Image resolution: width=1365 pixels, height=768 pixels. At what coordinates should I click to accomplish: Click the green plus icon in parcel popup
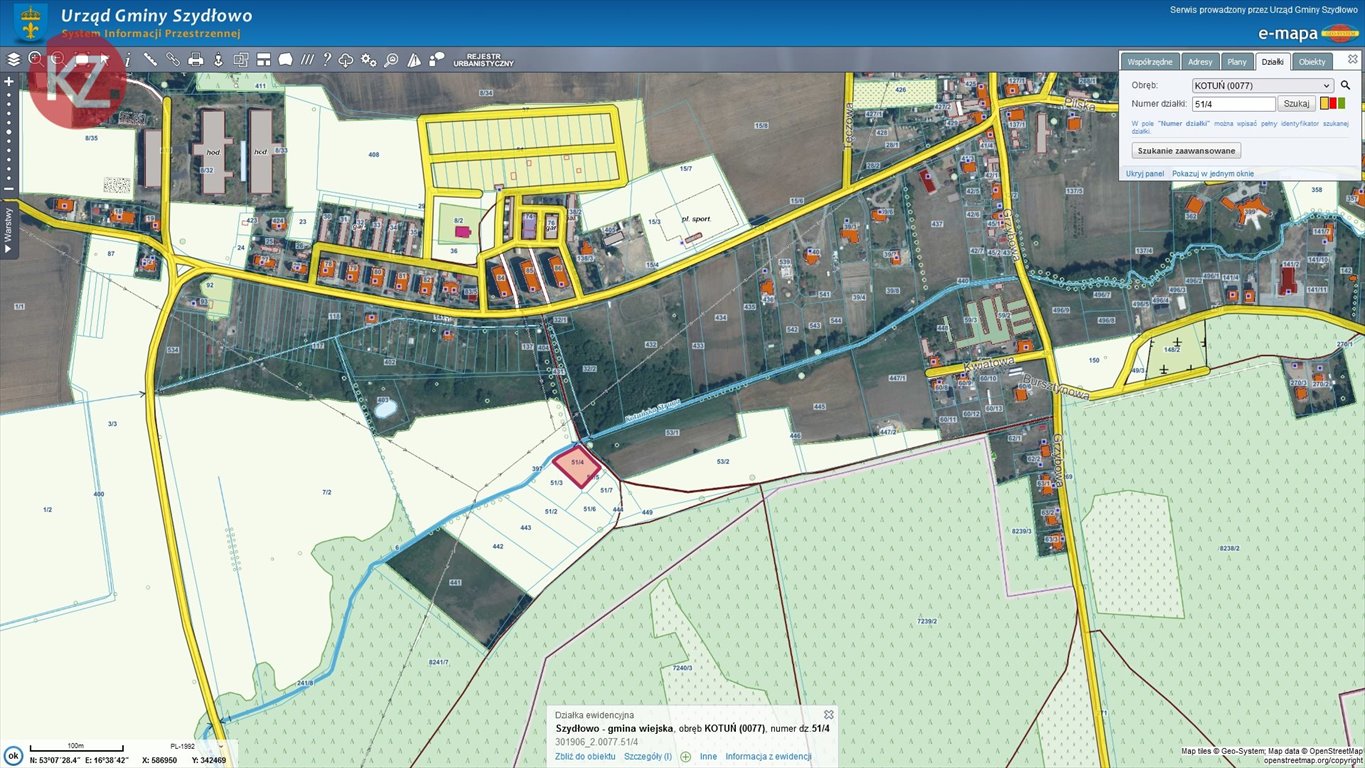pyautogui.click(x=685, y=757)
